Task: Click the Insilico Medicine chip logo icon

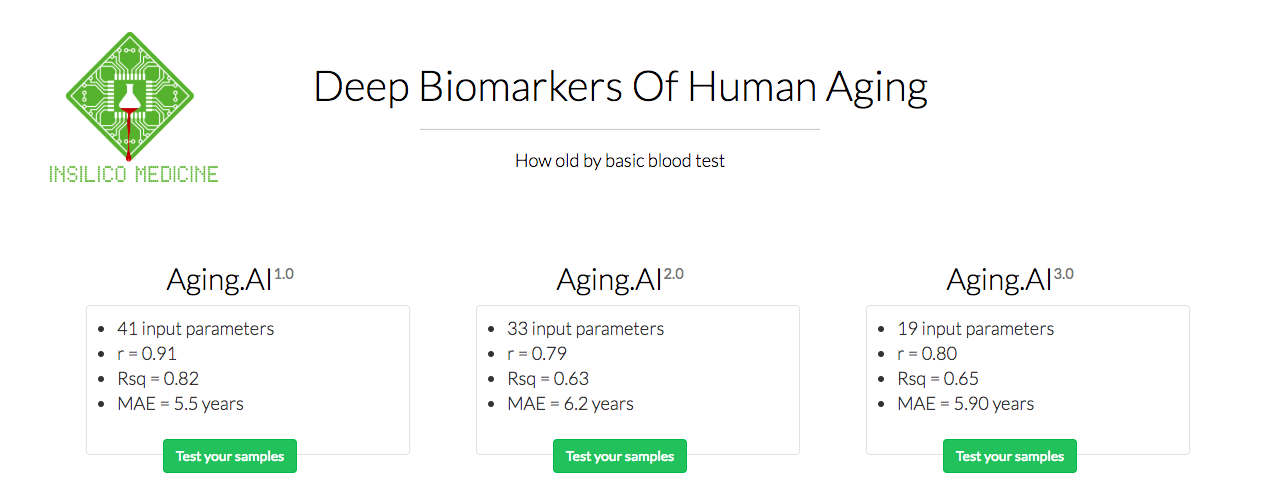Action: point(130,95)
